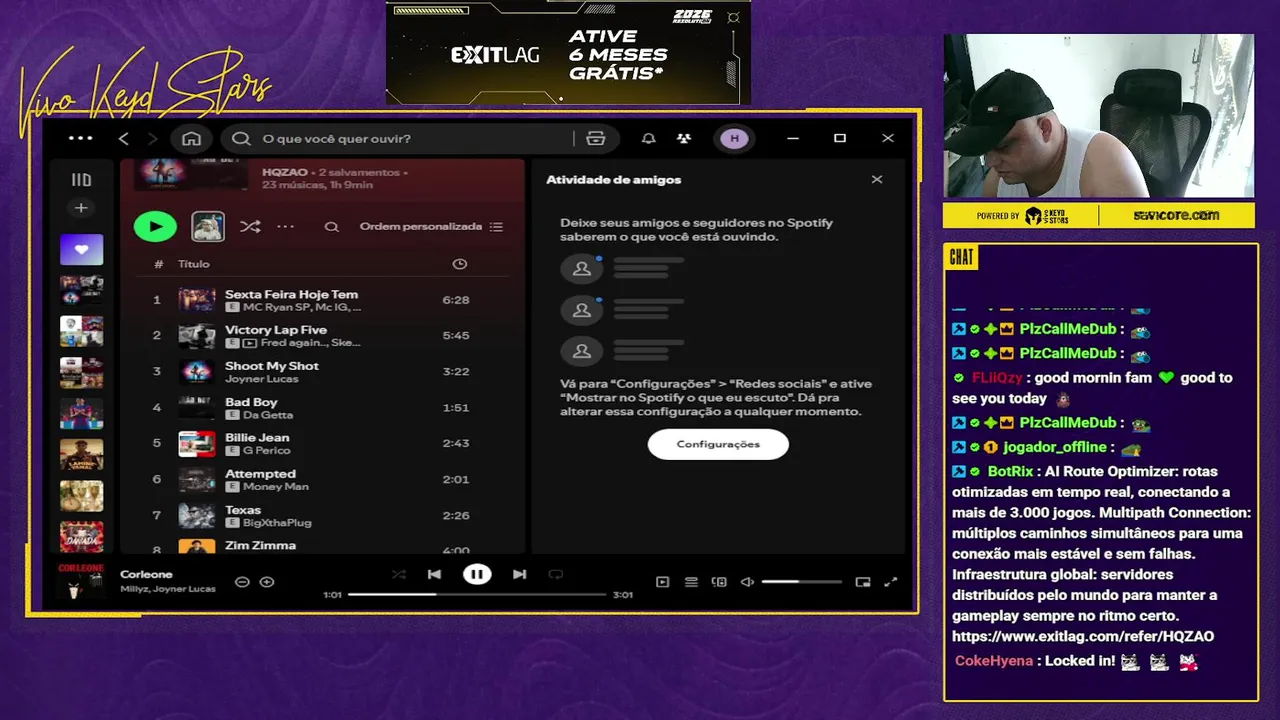This screenshot has width=1280, height=720.
Task: Click the search magnifier in the top bar
Action: click(241, 139)
